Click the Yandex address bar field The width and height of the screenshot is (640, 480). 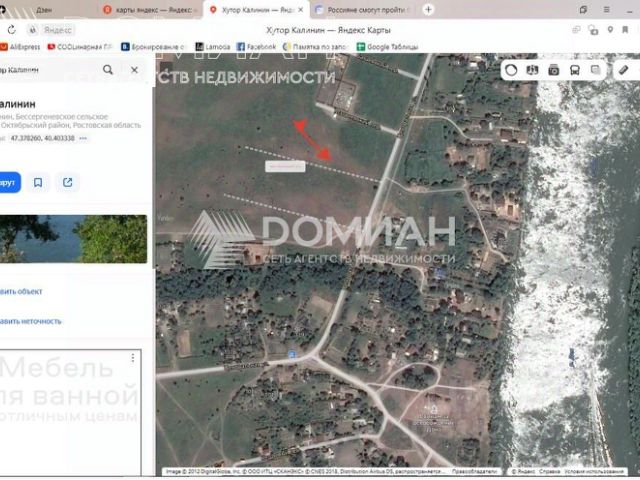pos(58,30)
